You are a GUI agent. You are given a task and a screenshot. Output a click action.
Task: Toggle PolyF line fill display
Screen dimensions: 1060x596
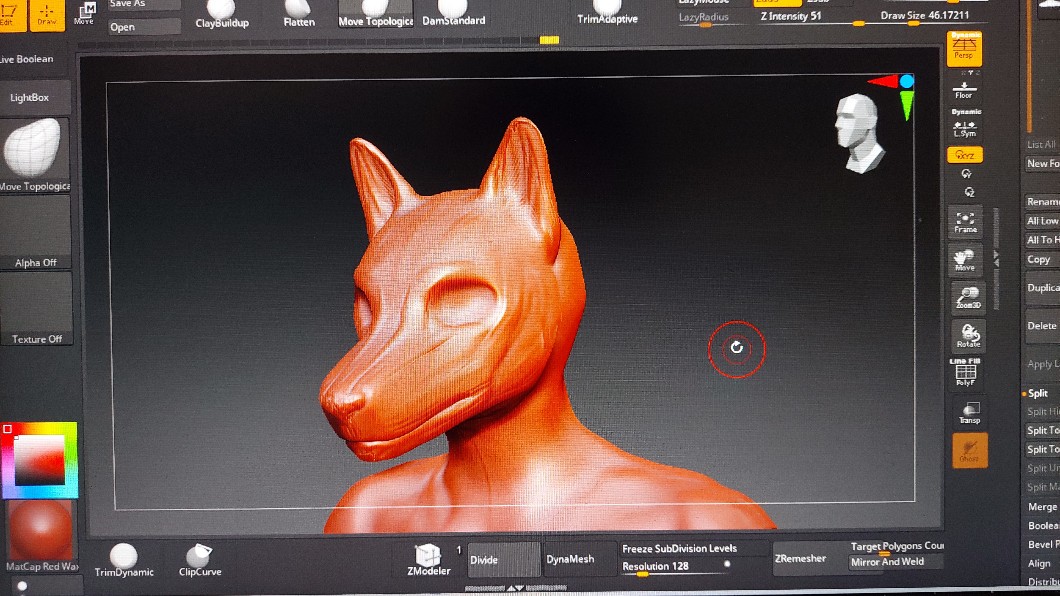tap(966, 374)
